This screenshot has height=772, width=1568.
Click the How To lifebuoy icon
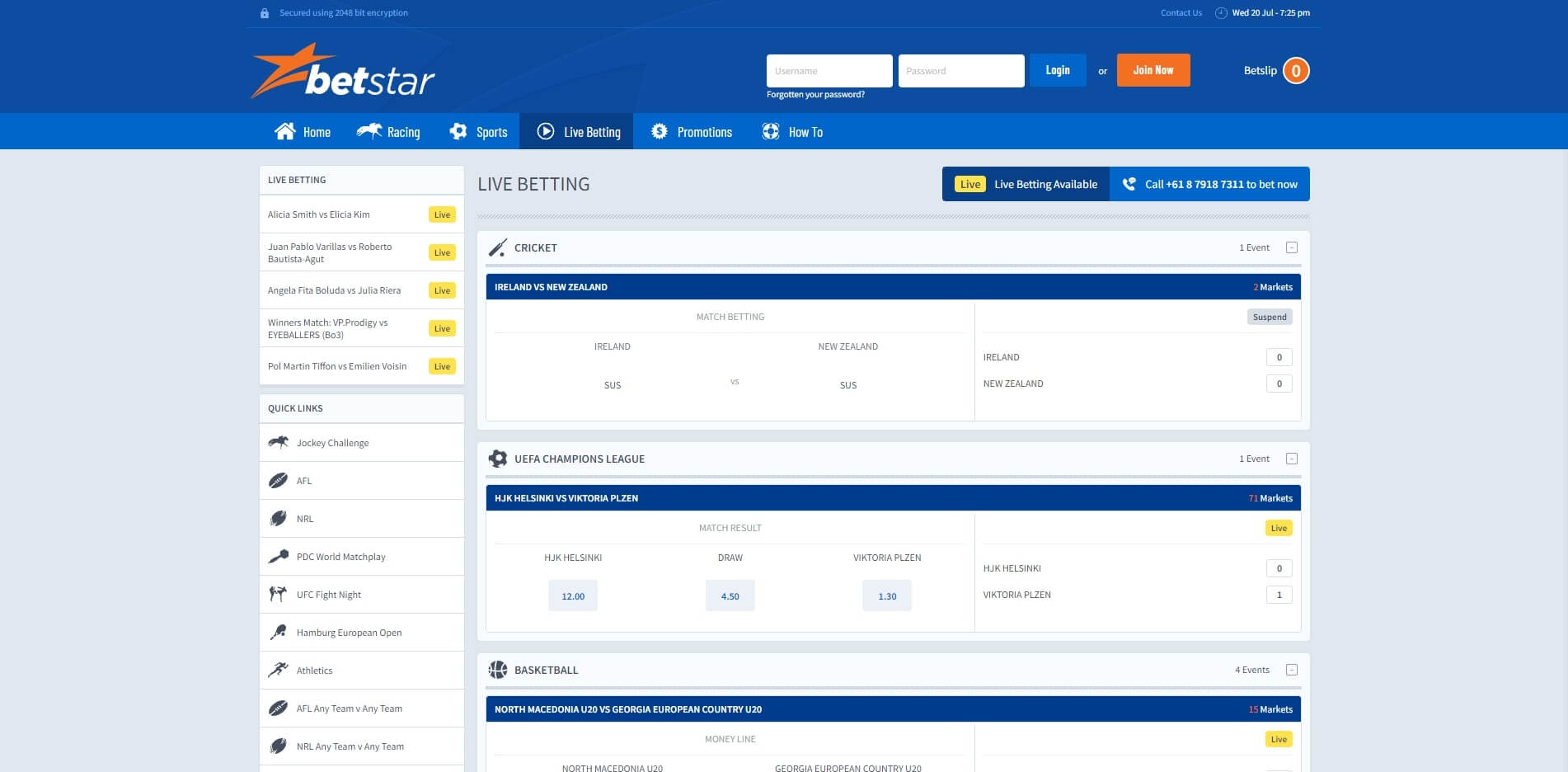click(771, 131)
